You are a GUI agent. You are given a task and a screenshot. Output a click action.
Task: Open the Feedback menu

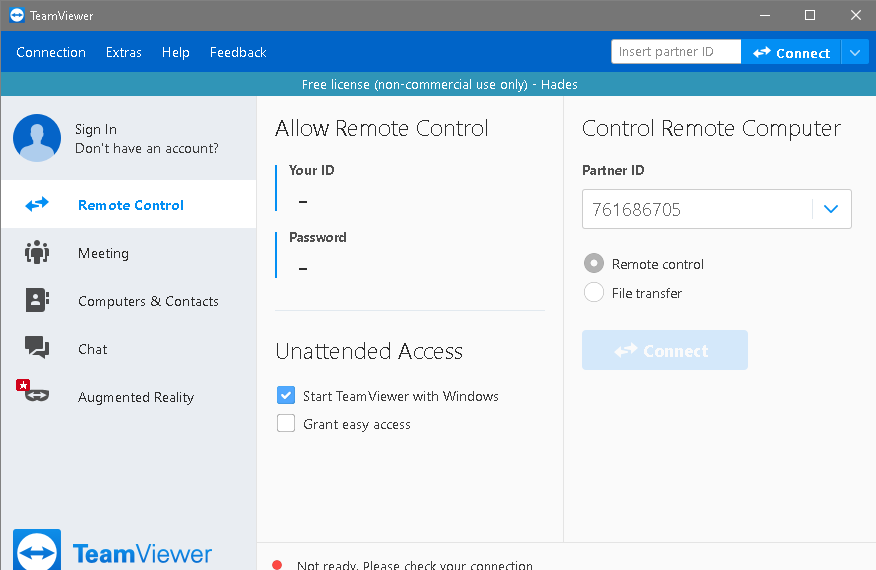click(x=238, y=53)
